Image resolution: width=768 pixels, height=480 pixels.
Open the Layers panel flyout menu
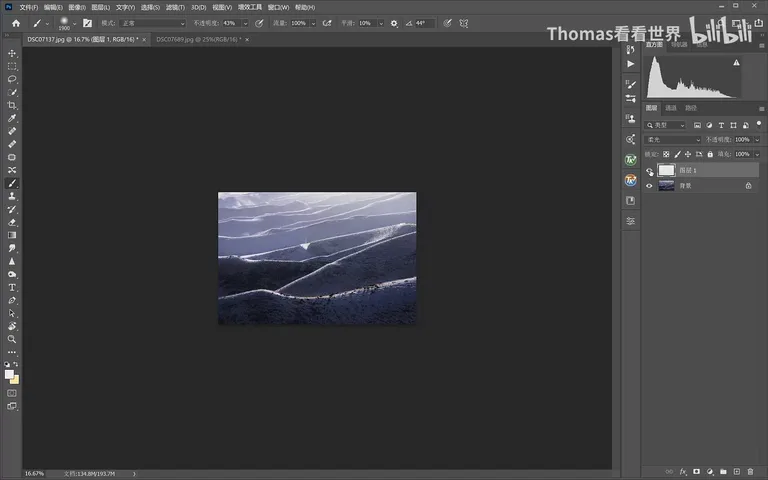coord(761,108)
